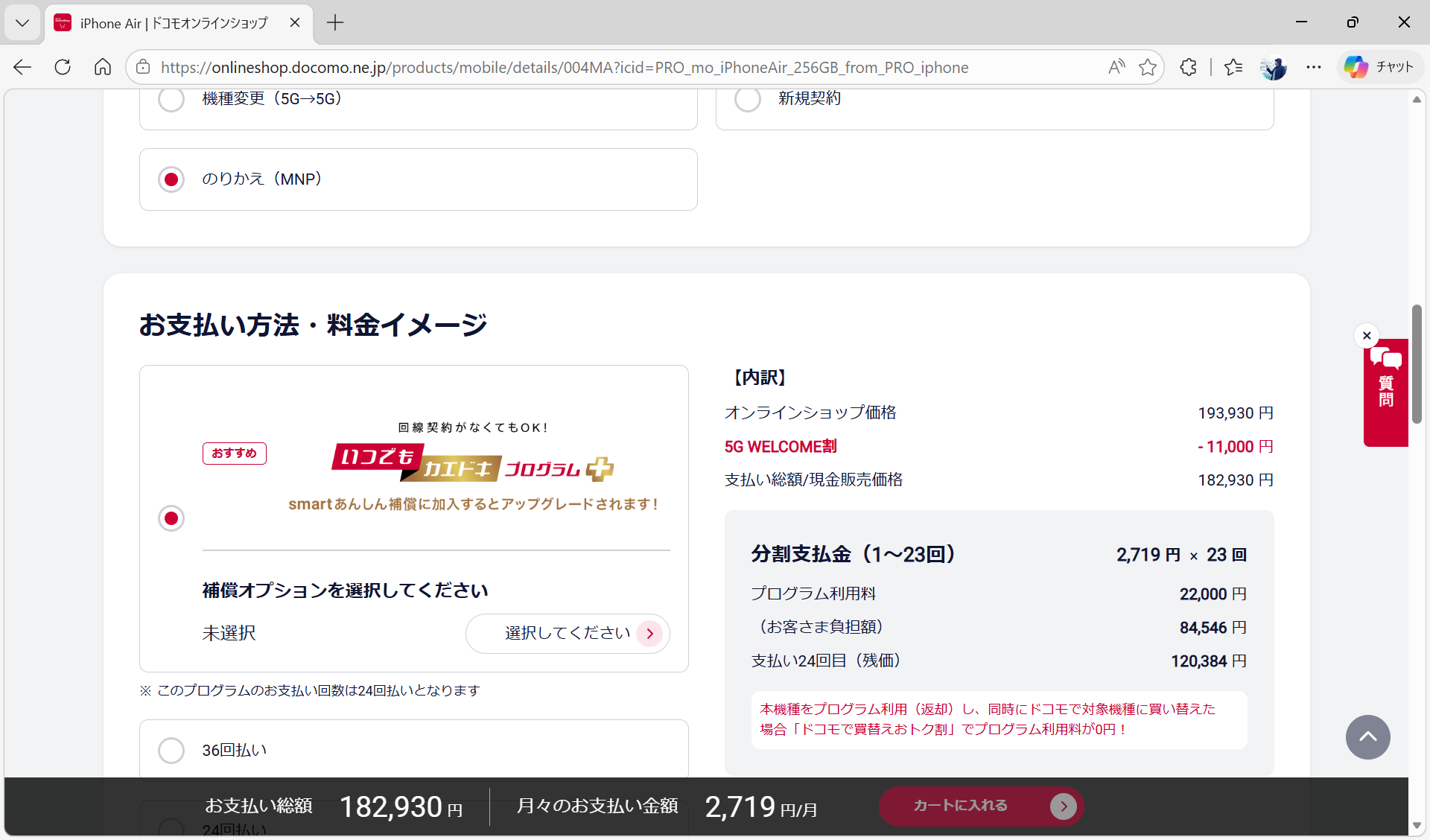Image resolution: width=1430 pixels, height=840 pixels.
Task: Open the browser extensions icon
Action: coord(1187,67)
